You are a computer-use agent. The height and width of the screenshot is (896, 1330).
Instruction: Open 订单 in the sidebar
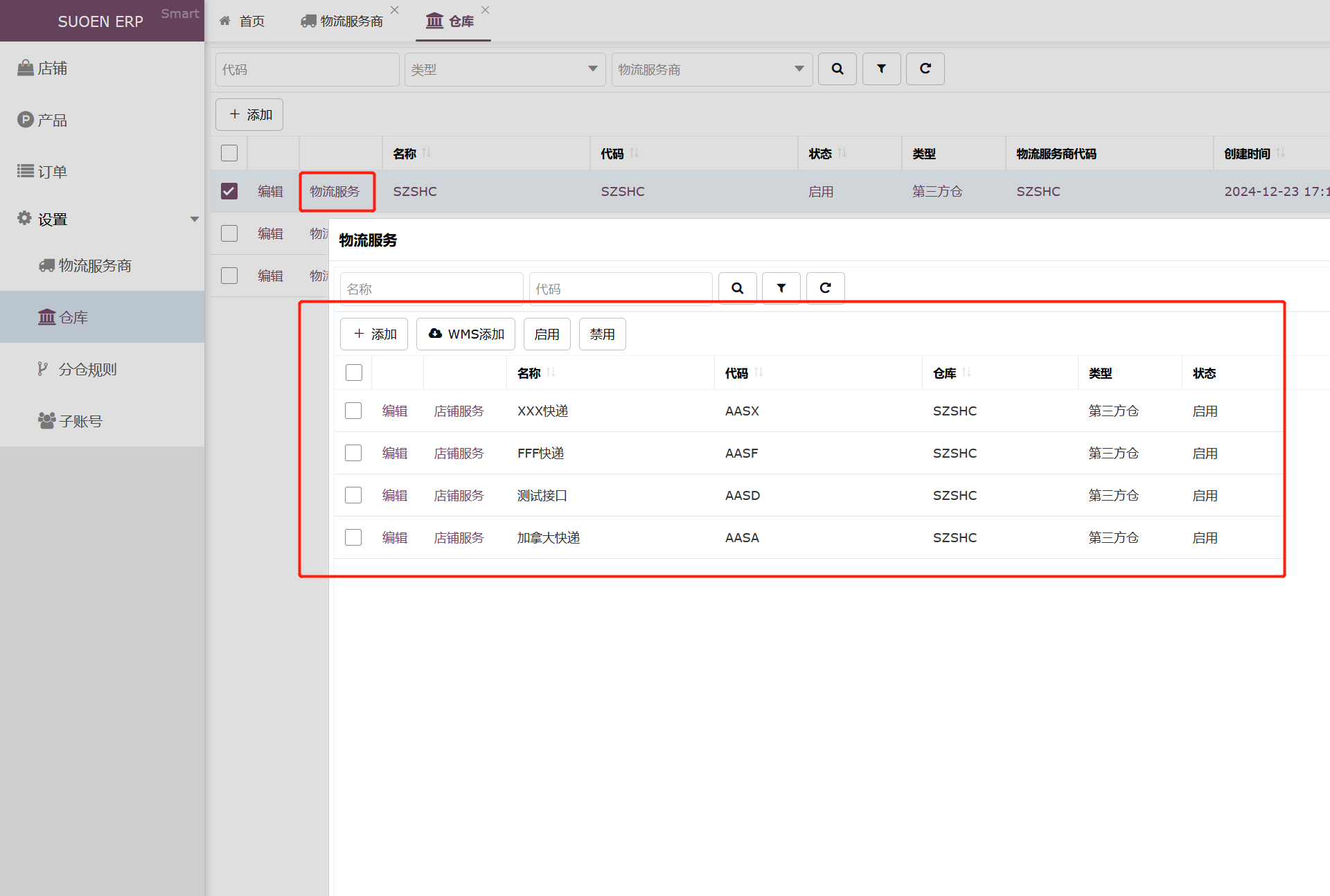102,172
